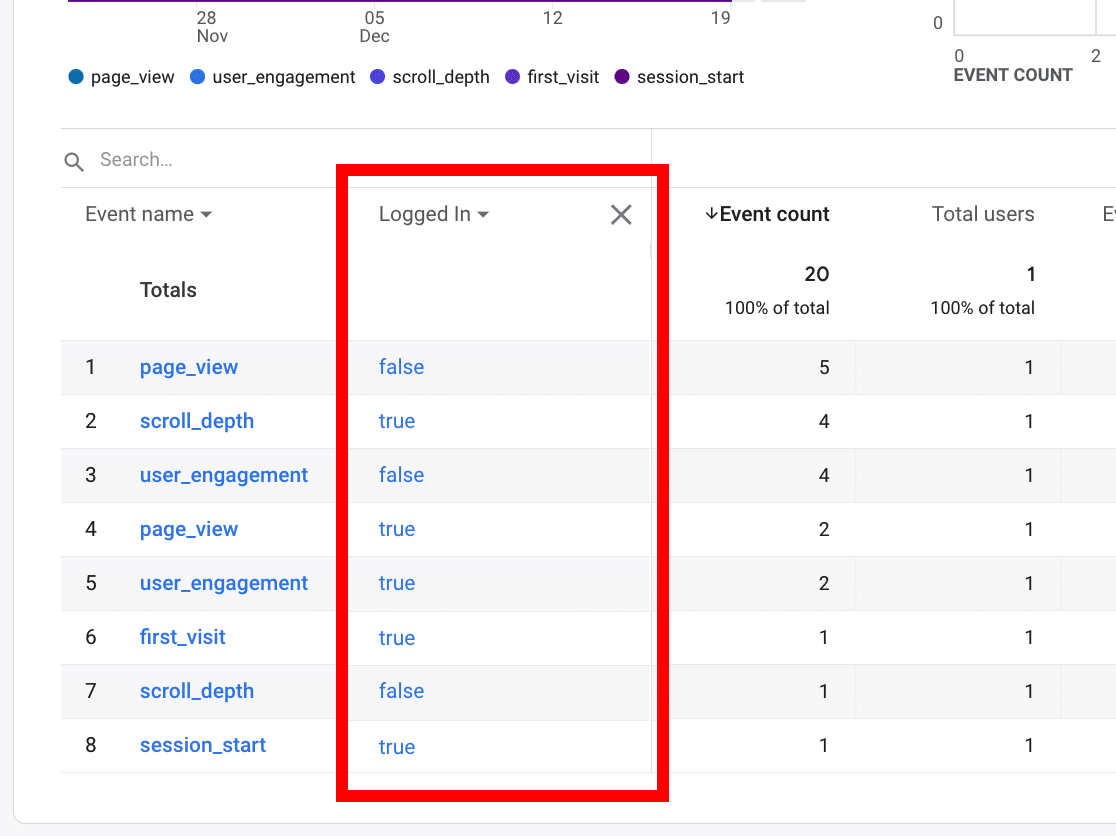Open first_visit event link

[x=183, y=637]
